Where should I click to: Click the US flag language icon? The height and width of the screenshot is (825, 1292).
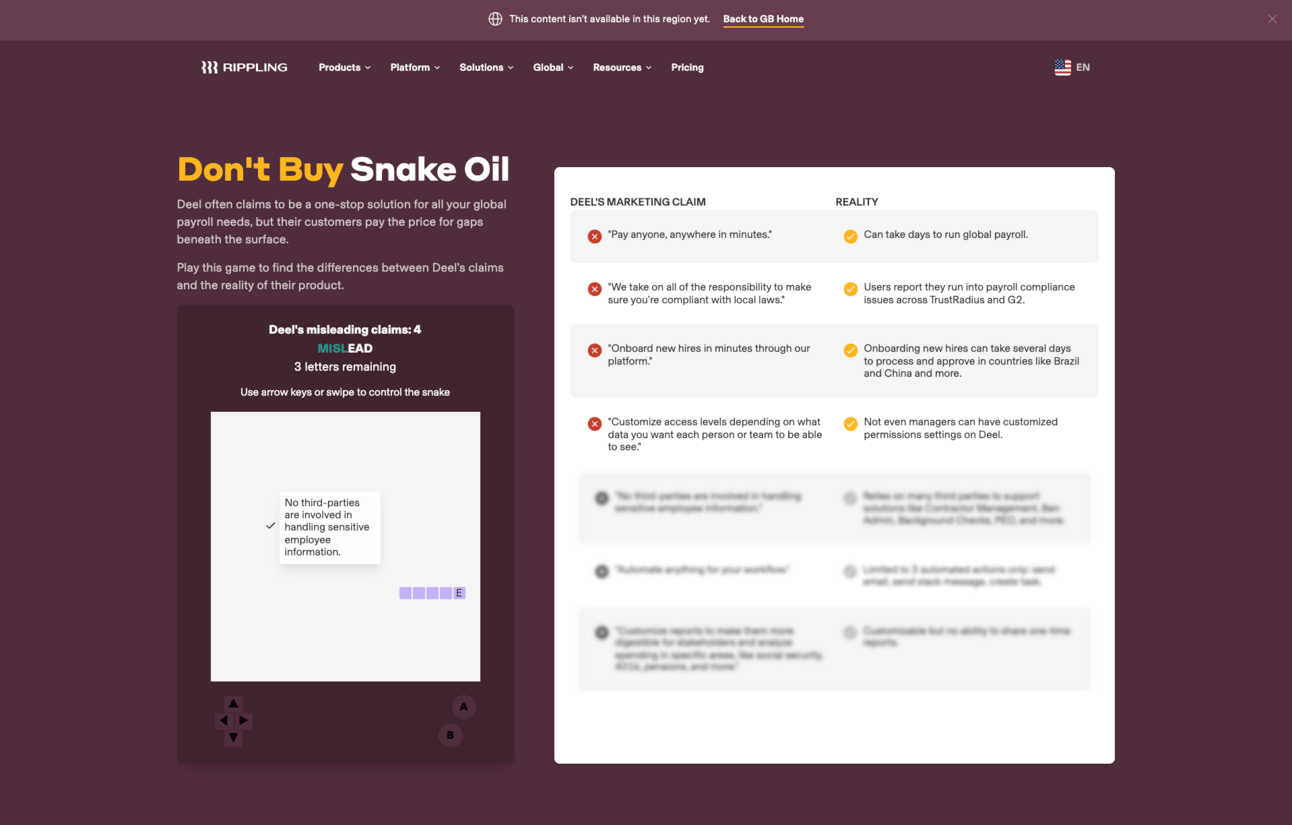click(x=1062, y=67)
